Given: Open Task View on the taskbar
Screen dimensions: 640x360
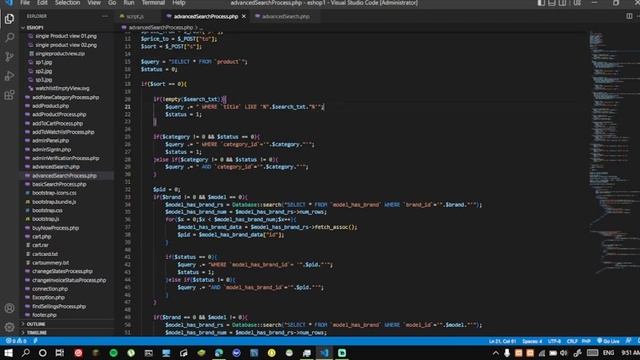Looking at the screenshot, I should (60, 353).
